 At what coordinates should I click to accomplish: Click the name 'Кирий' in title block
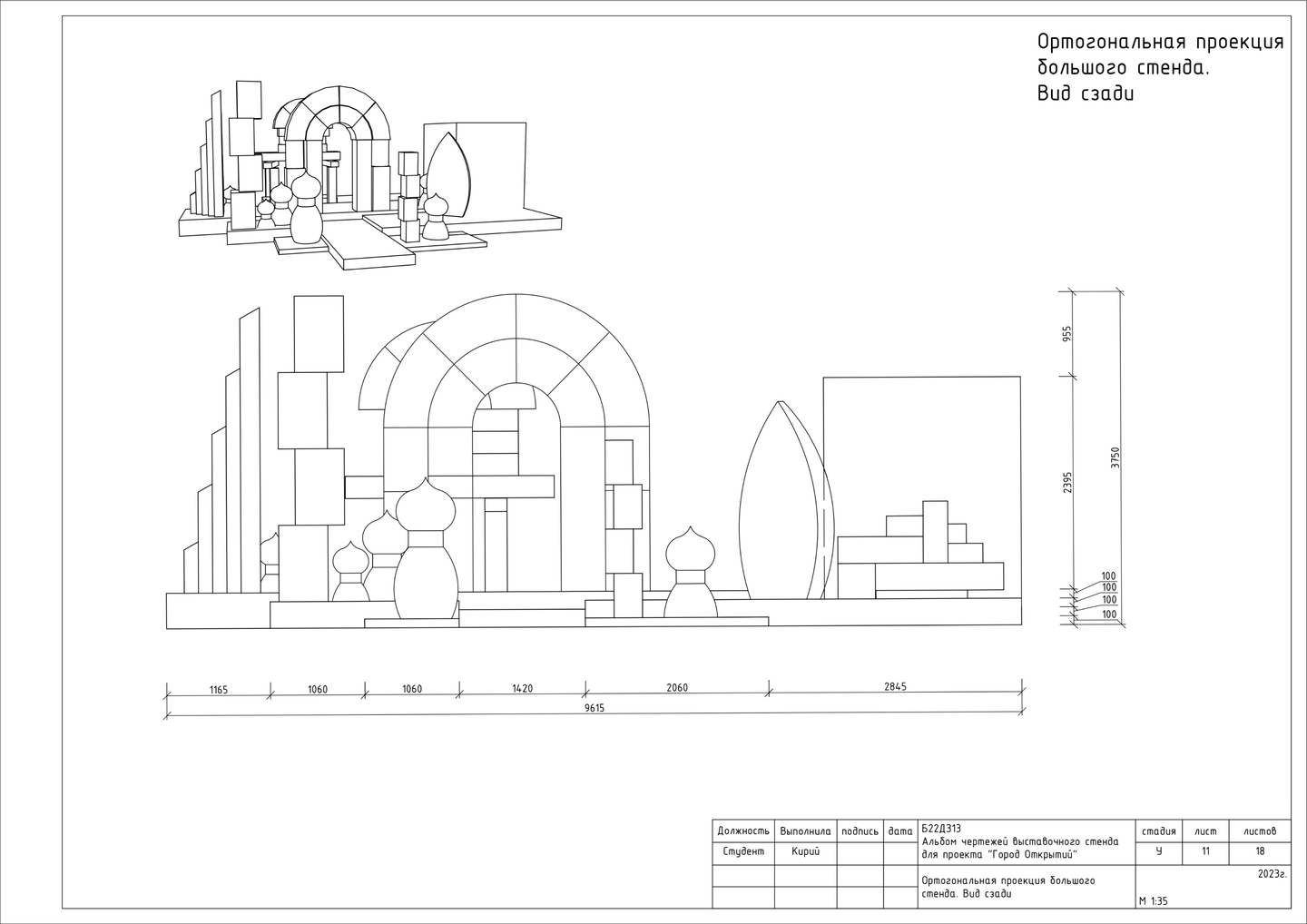[x=805, y=852]
